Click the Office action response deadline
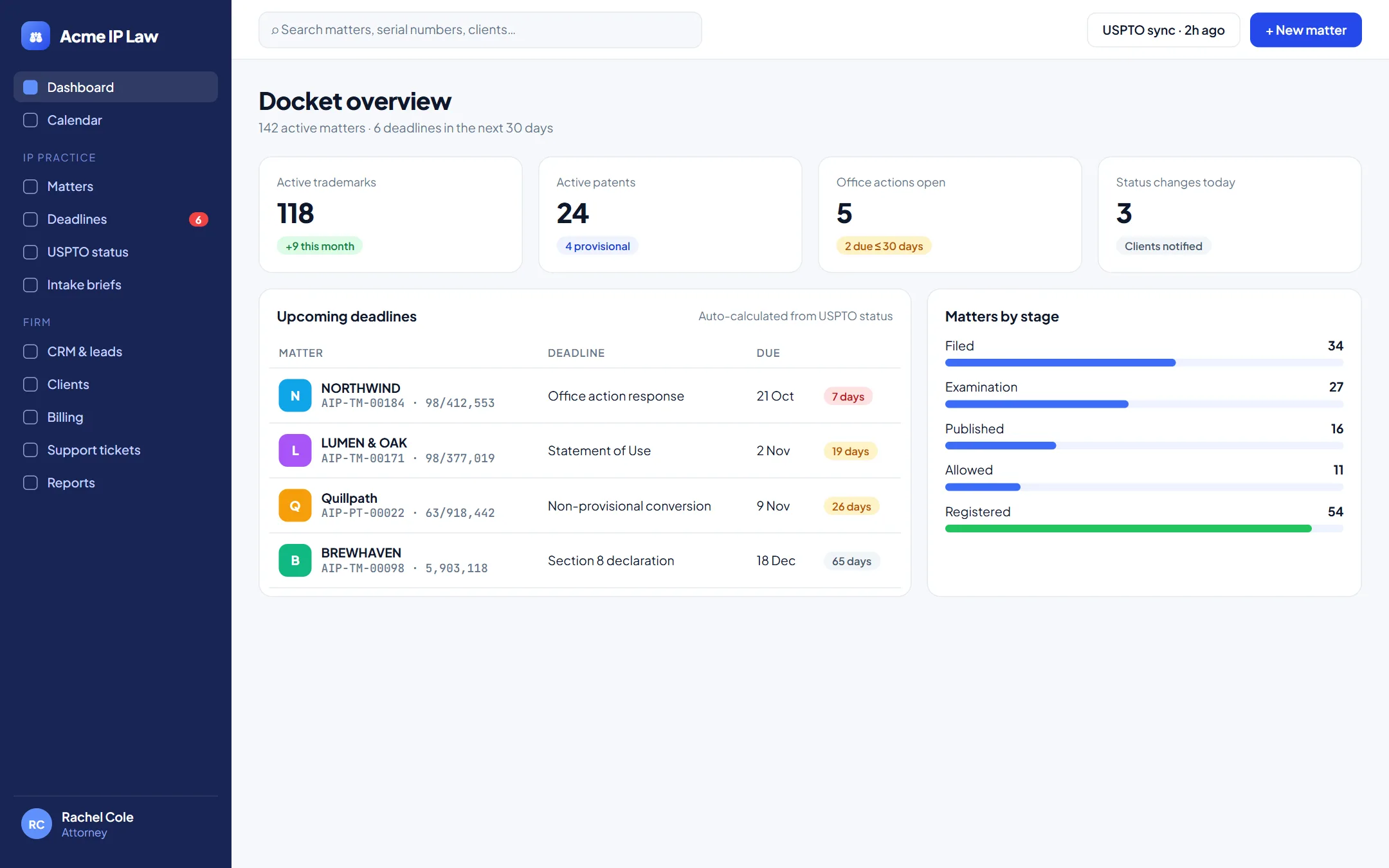Image resolution: width=1389 pixels, height=868 pixels. point(616,396)
